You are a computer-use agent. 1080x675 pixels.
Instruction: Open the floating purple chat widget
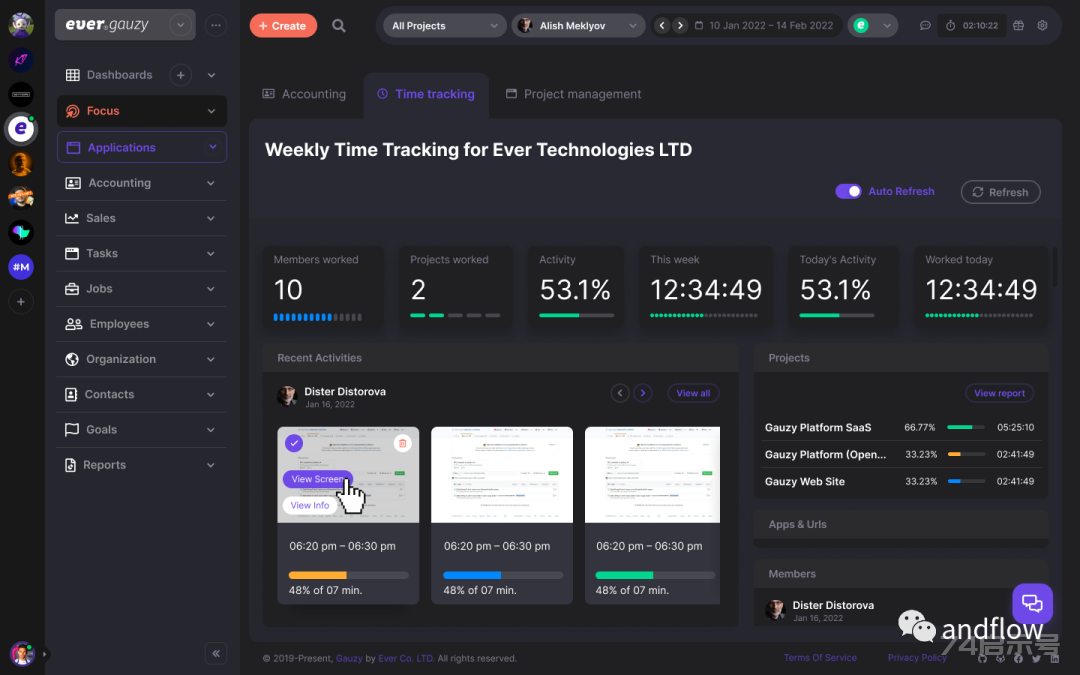click(1032, 603)
